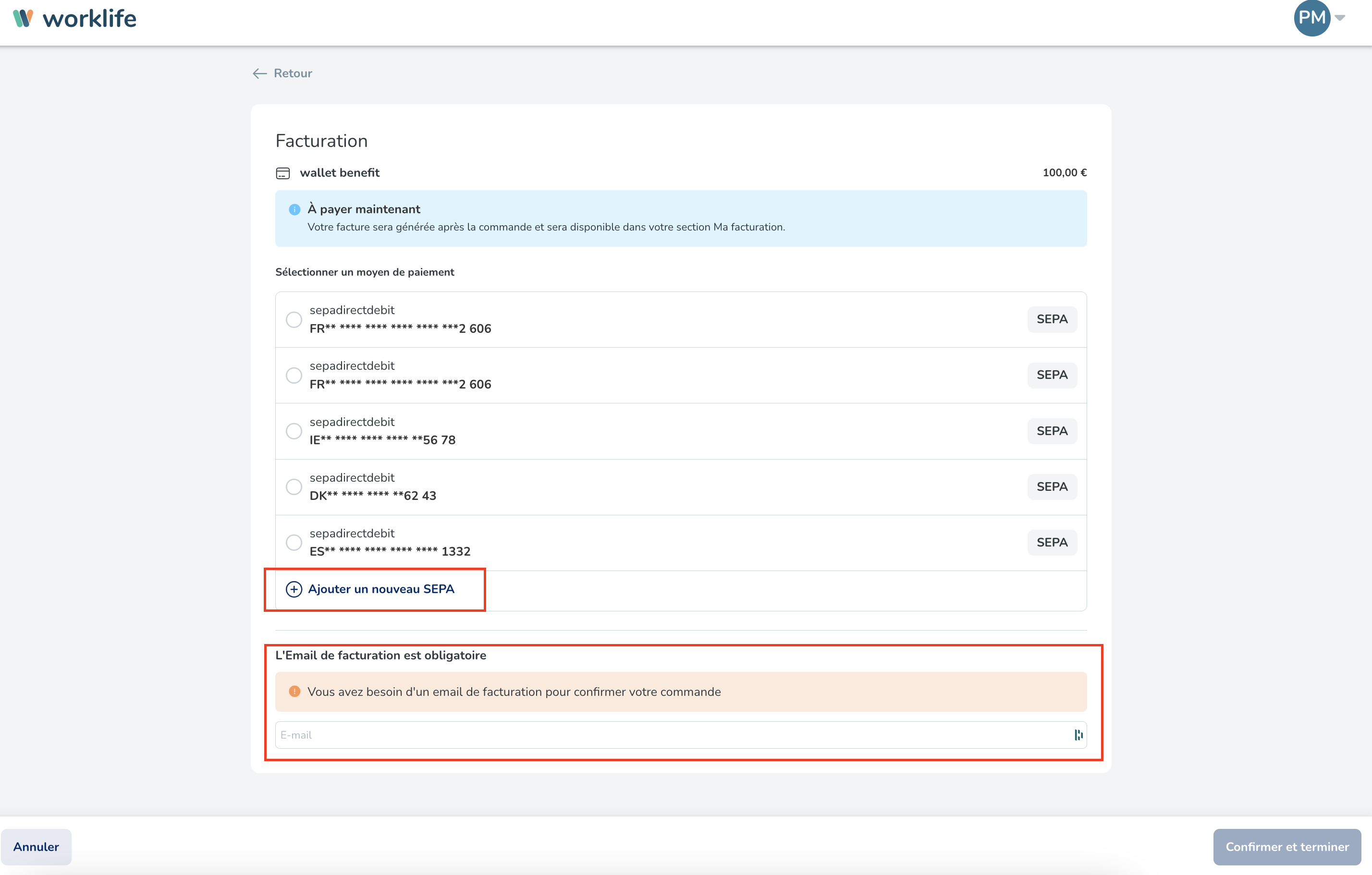The width and height of the screenshot is (1372, 875).
Task: Click the Worklife logo icon
Action: (x=23, y=18)
